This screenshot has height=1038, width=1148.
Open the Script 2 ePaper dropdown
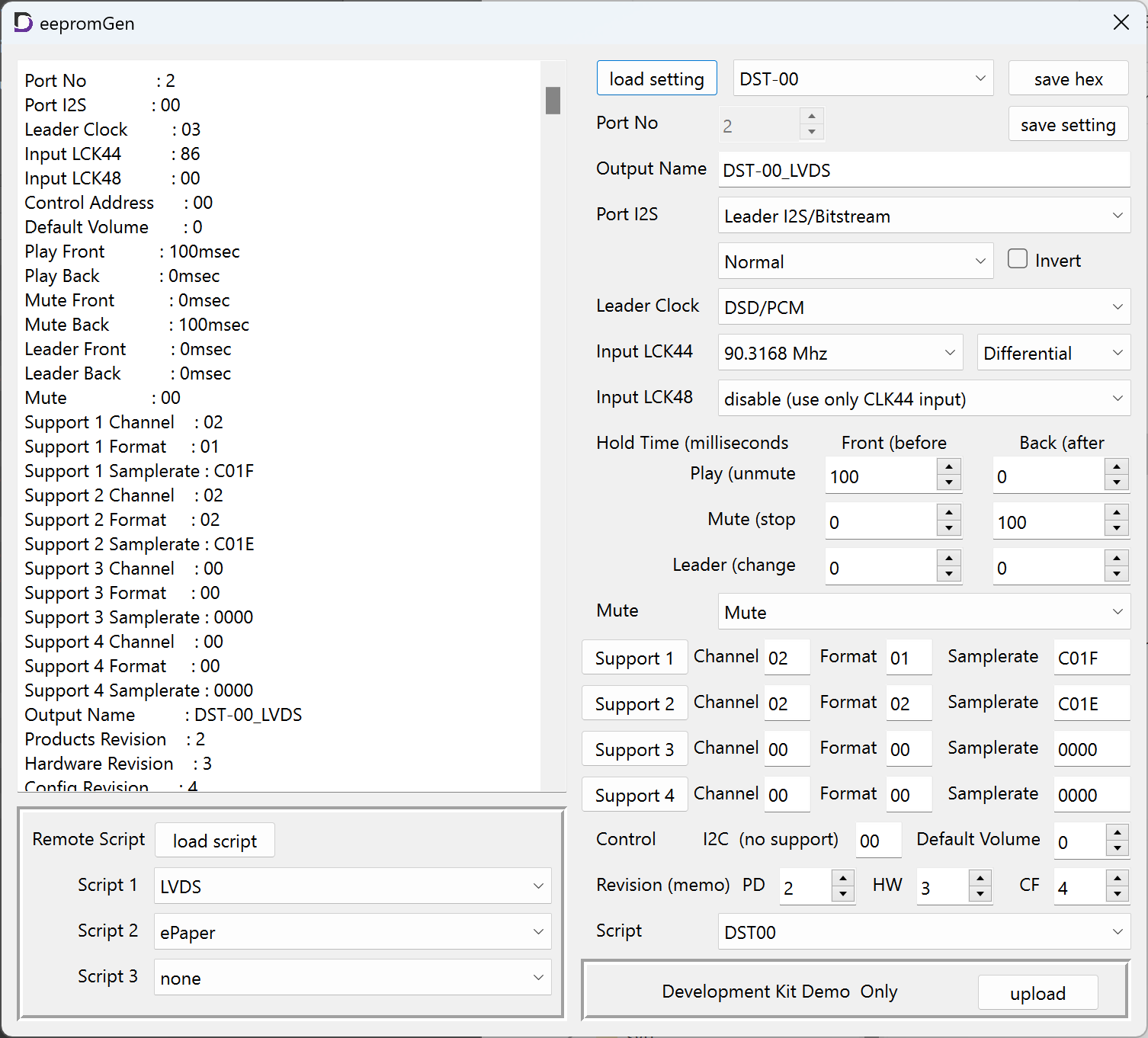click(352, 932)
